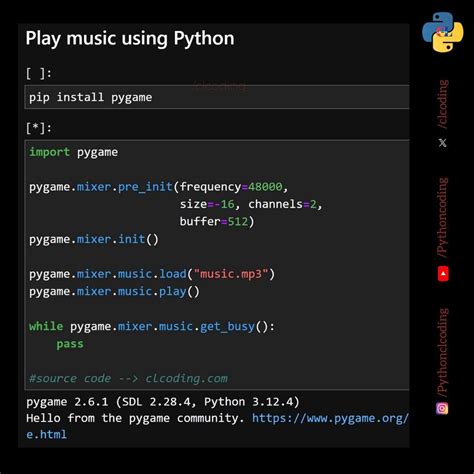The height and width of the screenshot is (474, 474).
Task: Click the 'channels=2' argument
Action: [x=282, y=204]
